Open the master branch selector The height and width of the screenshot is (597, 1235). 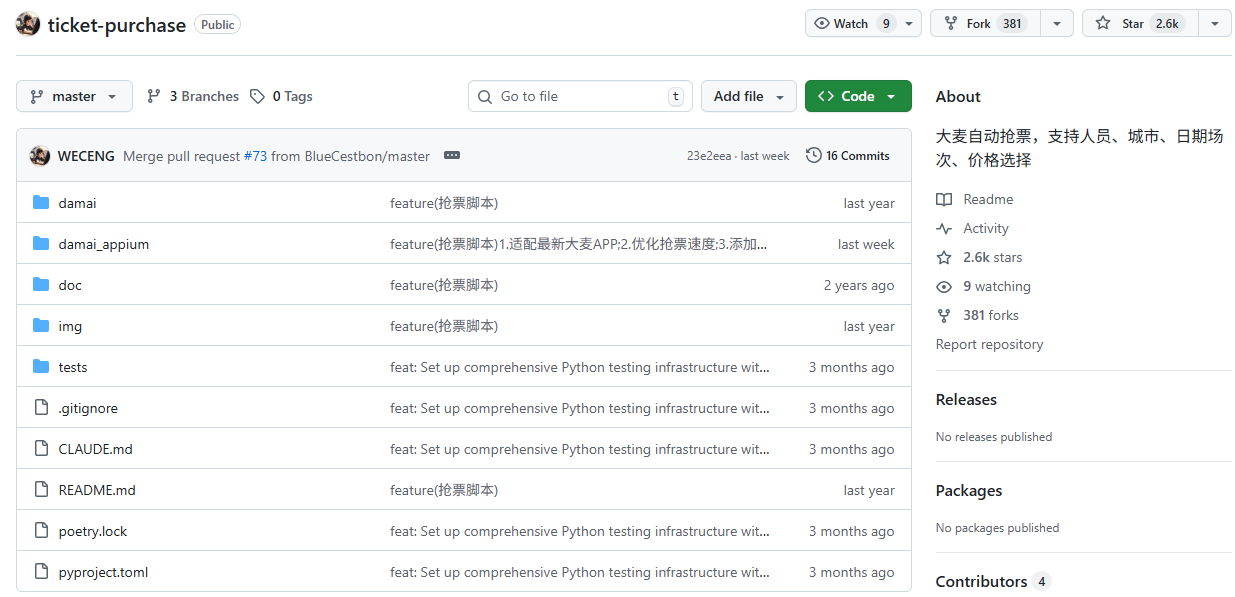pos(74,96)
